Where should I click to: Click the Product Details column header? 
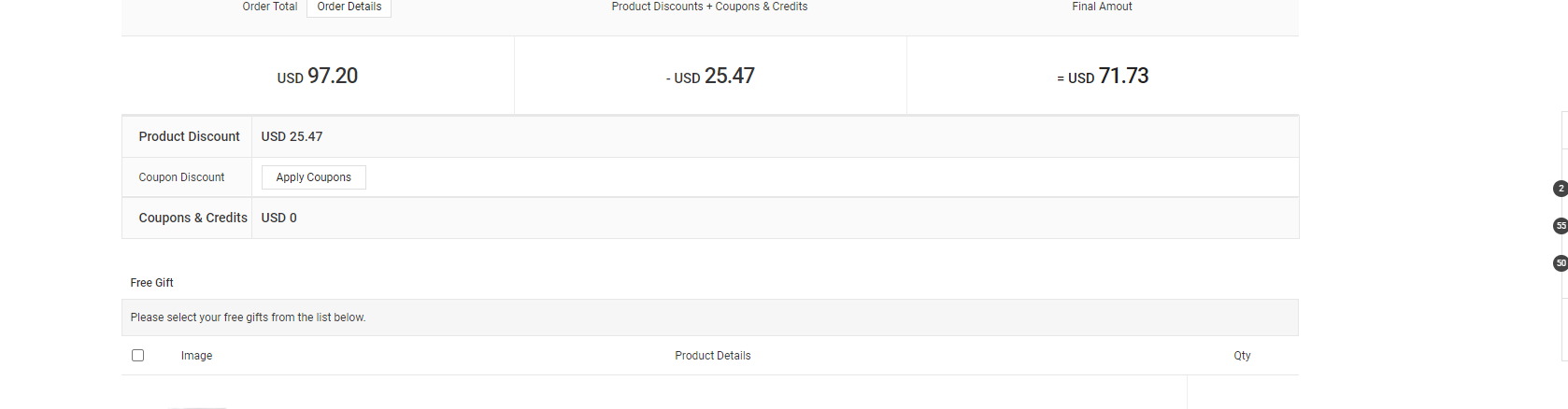coord(713,356)
